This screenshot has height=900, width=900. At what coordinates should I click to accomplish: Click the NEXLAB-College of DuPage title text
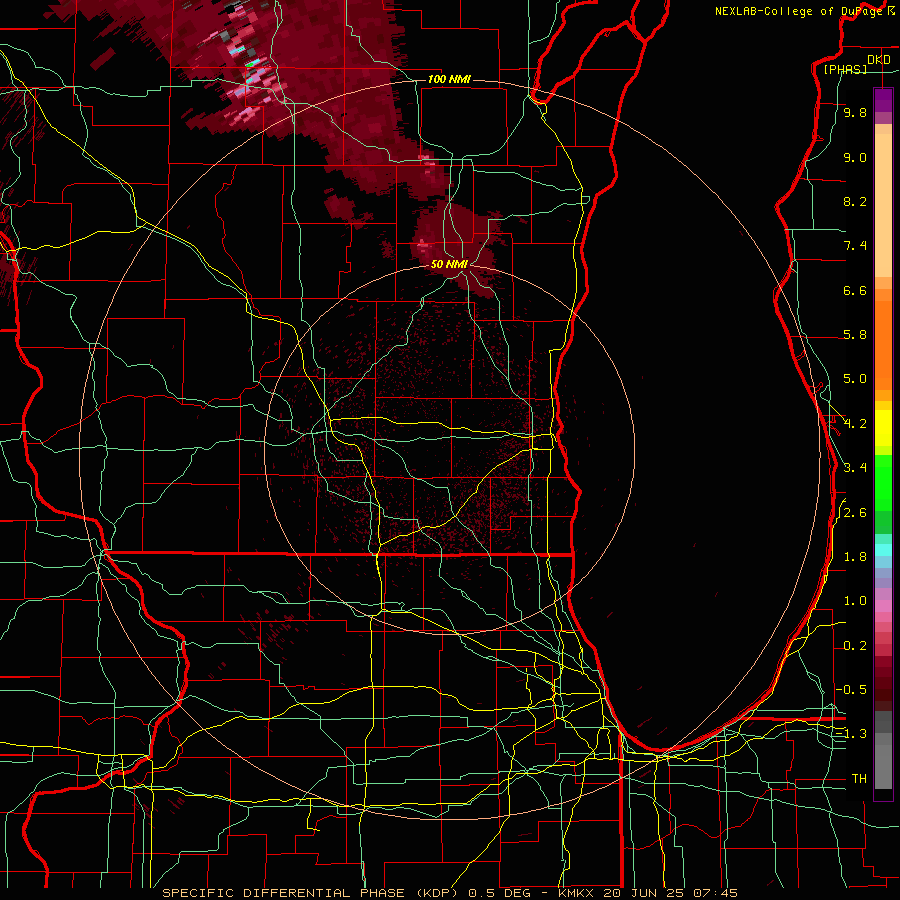click(798, 11)
